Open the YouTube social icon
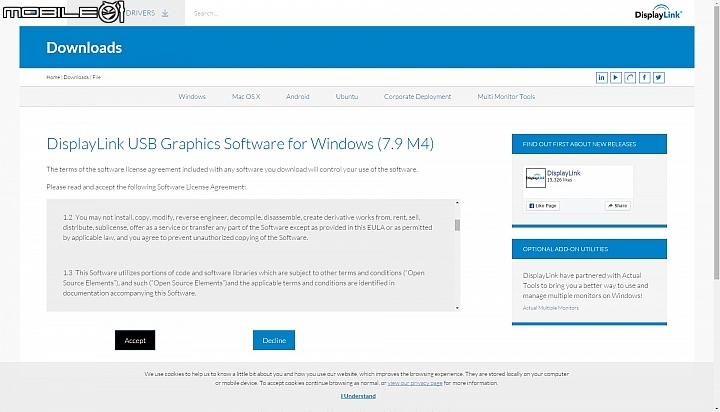This screenshot has width=720, height=412. pyautogui.click(x=616, y=78)
